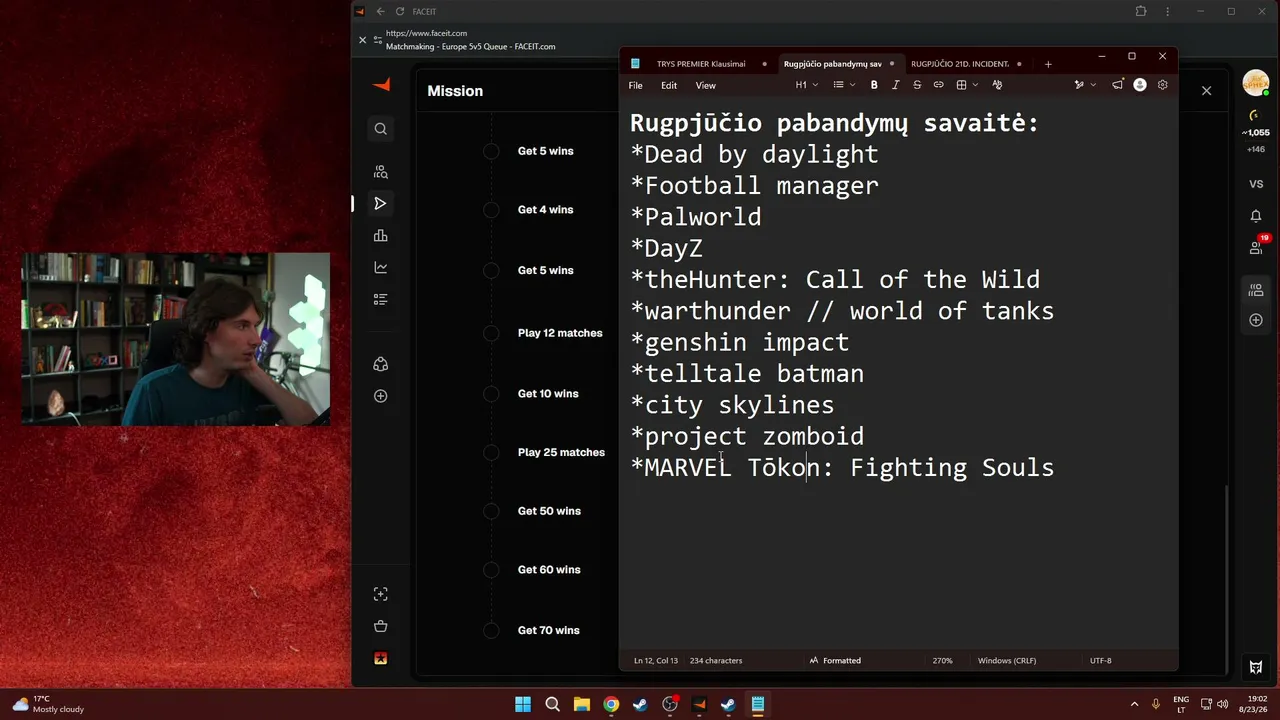Open FACEIT window extensions puzzle icon
This screenshot has height=720, width=1280.
[x=1141, y=11]
